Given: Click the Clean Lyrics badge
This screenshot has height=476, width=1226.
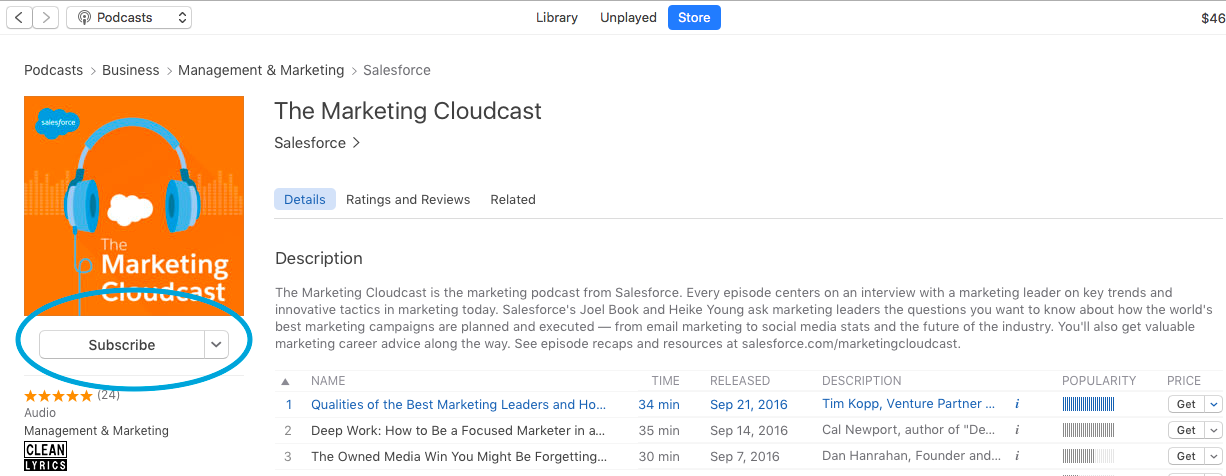Looking at the screenshot, I should [x=45, y=456].
